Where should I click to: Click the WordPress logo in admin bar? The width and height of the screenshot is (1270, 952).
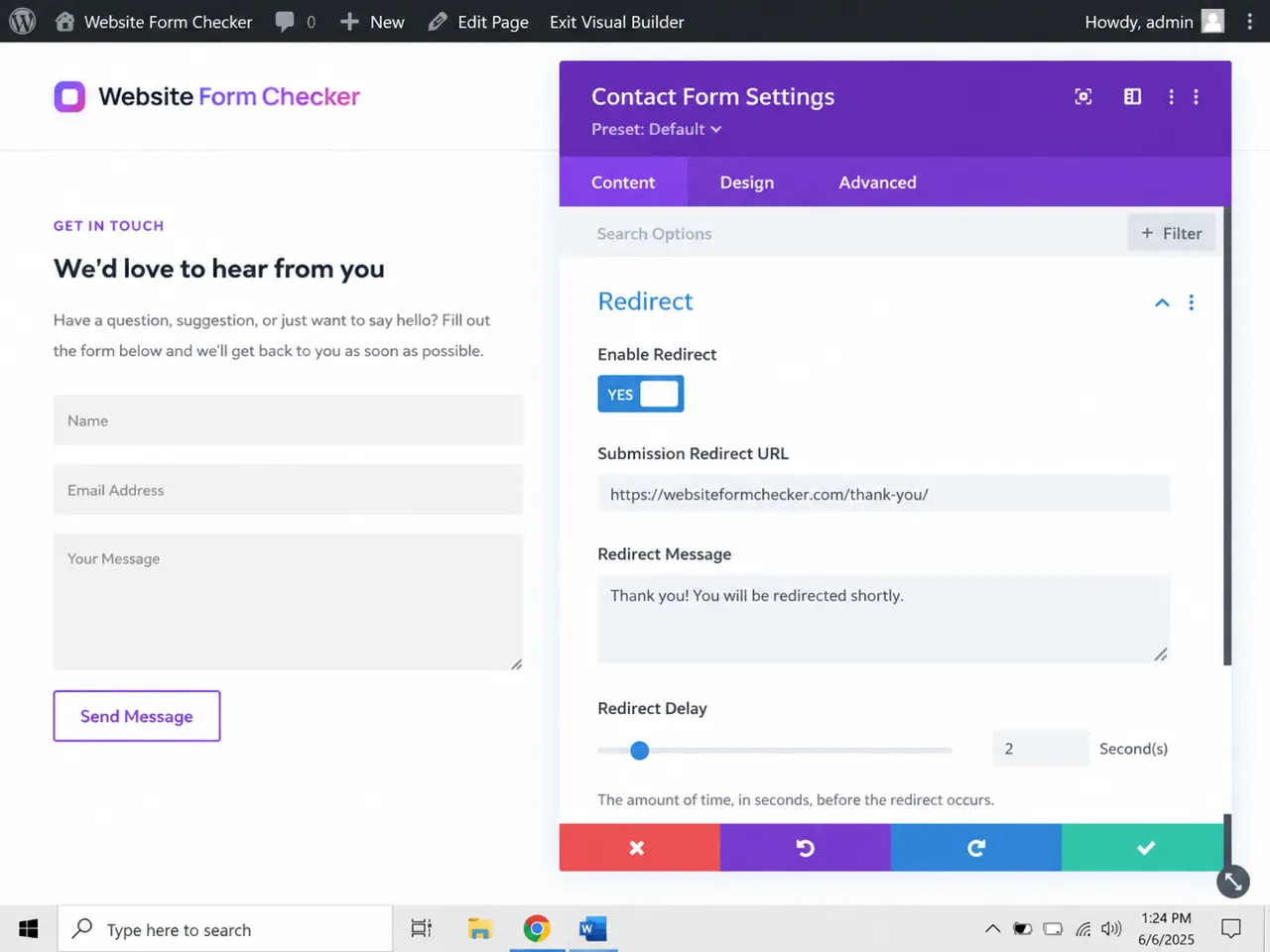[22, 21]
